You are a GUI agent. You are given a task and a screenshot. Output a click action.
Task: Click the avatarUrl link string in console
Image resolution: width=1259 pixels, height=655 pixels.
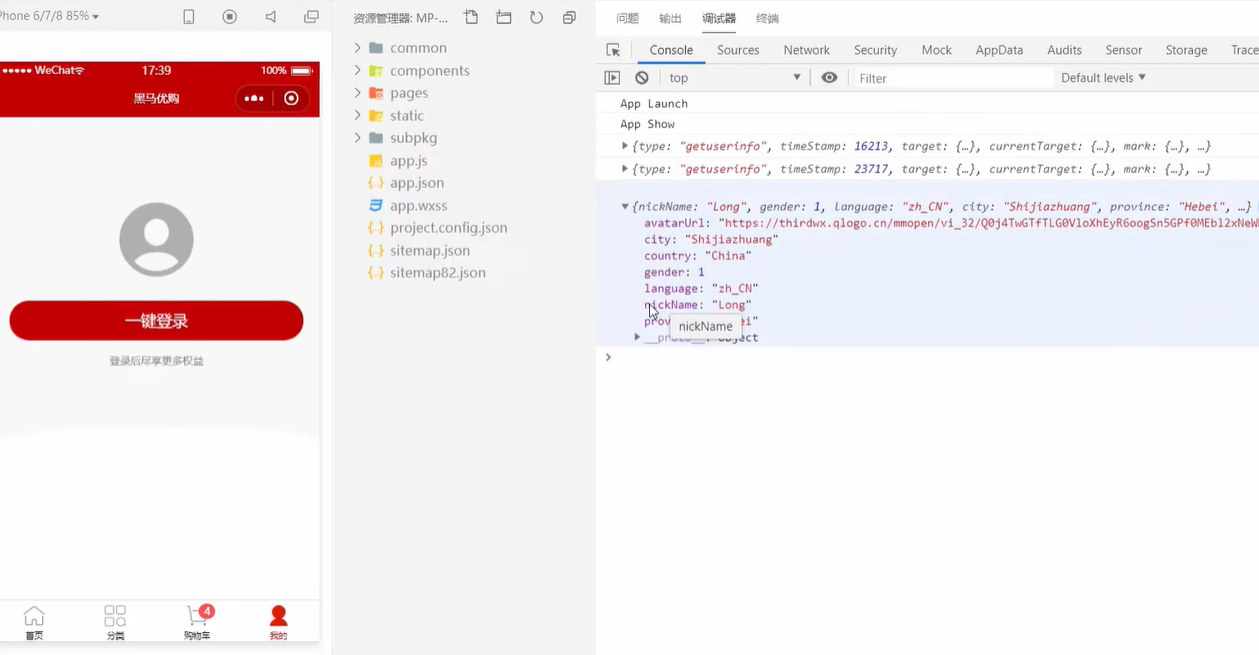click(988, 223)
